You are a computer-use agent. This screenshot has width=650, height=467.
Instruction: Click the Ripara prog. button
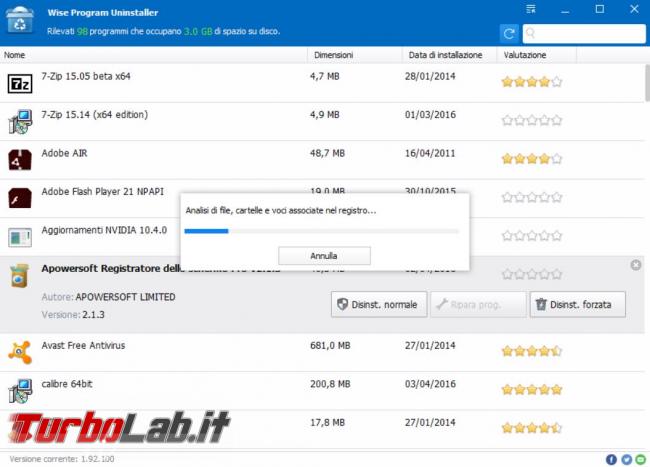point(478,305)
